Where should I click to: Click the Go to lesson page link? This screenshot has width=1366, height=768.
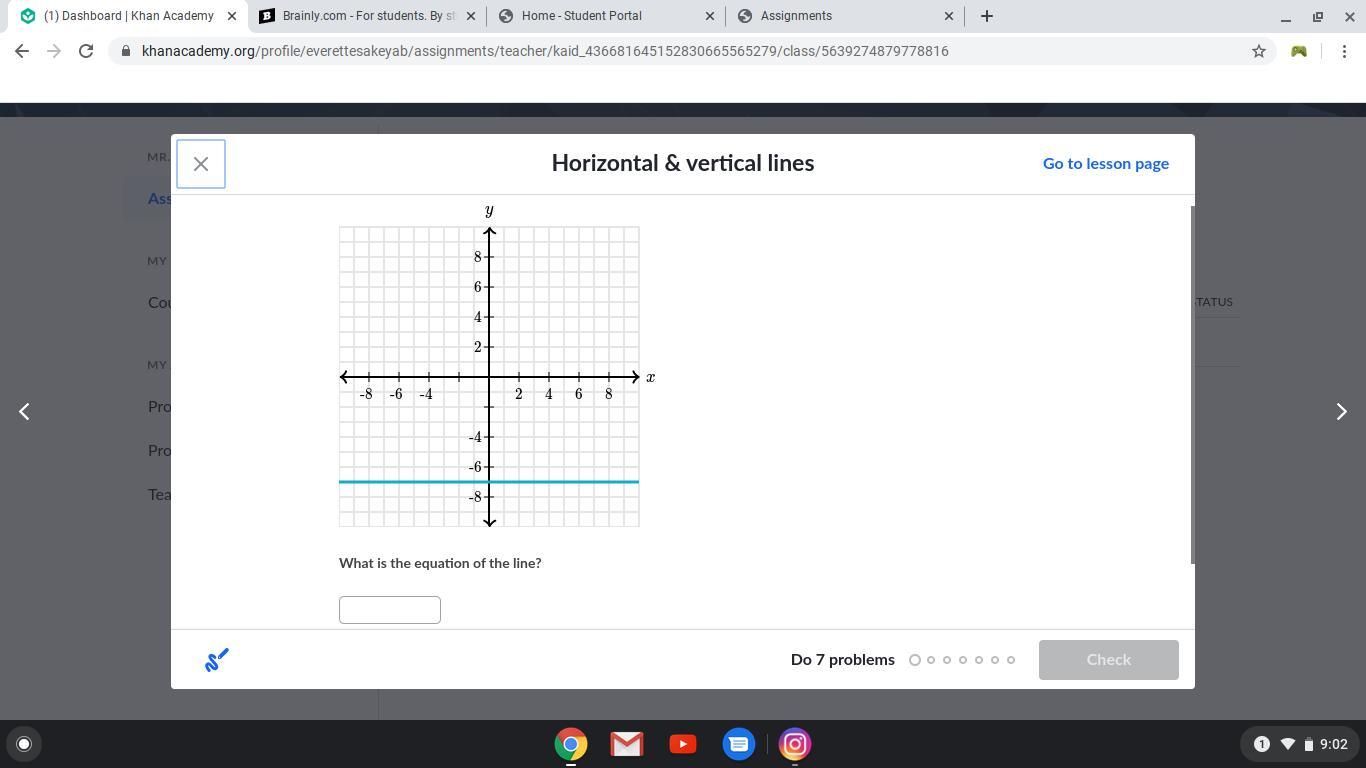coord(1106,164)
